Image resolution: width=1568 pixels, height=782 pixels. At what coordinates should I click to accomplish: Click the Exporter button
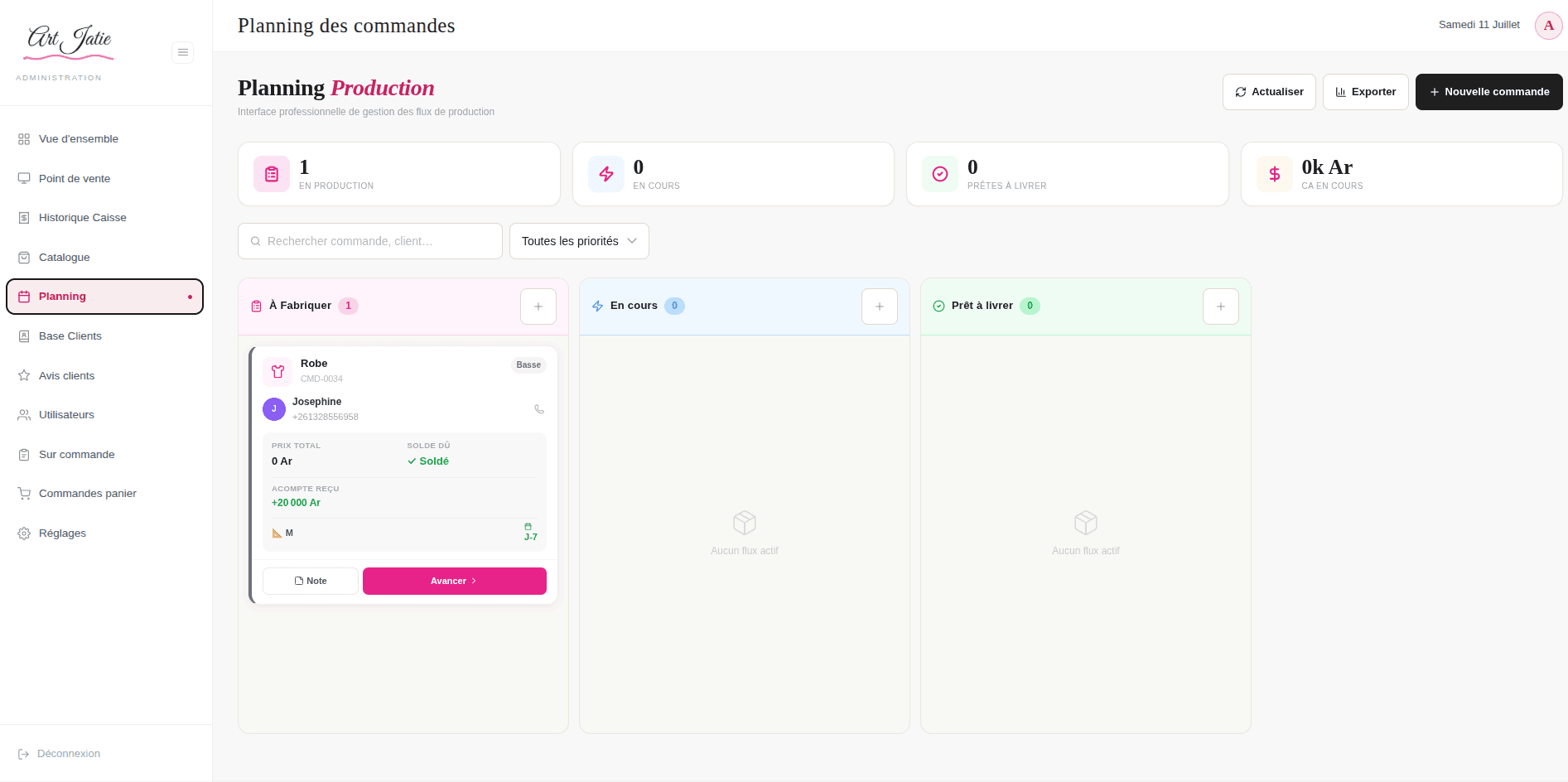click(x=1365, y=92)
